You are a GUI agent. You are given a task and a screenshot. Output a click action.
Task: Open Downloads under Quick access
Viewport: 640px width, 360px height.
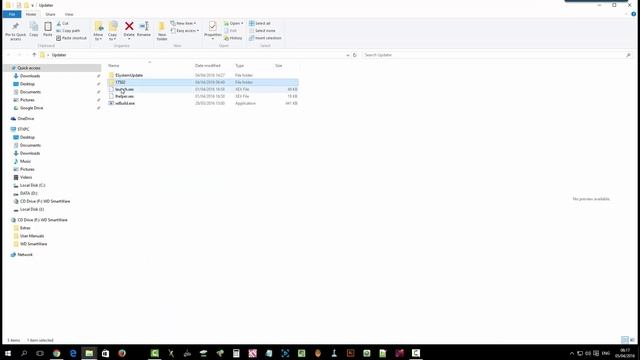(30, 76)
